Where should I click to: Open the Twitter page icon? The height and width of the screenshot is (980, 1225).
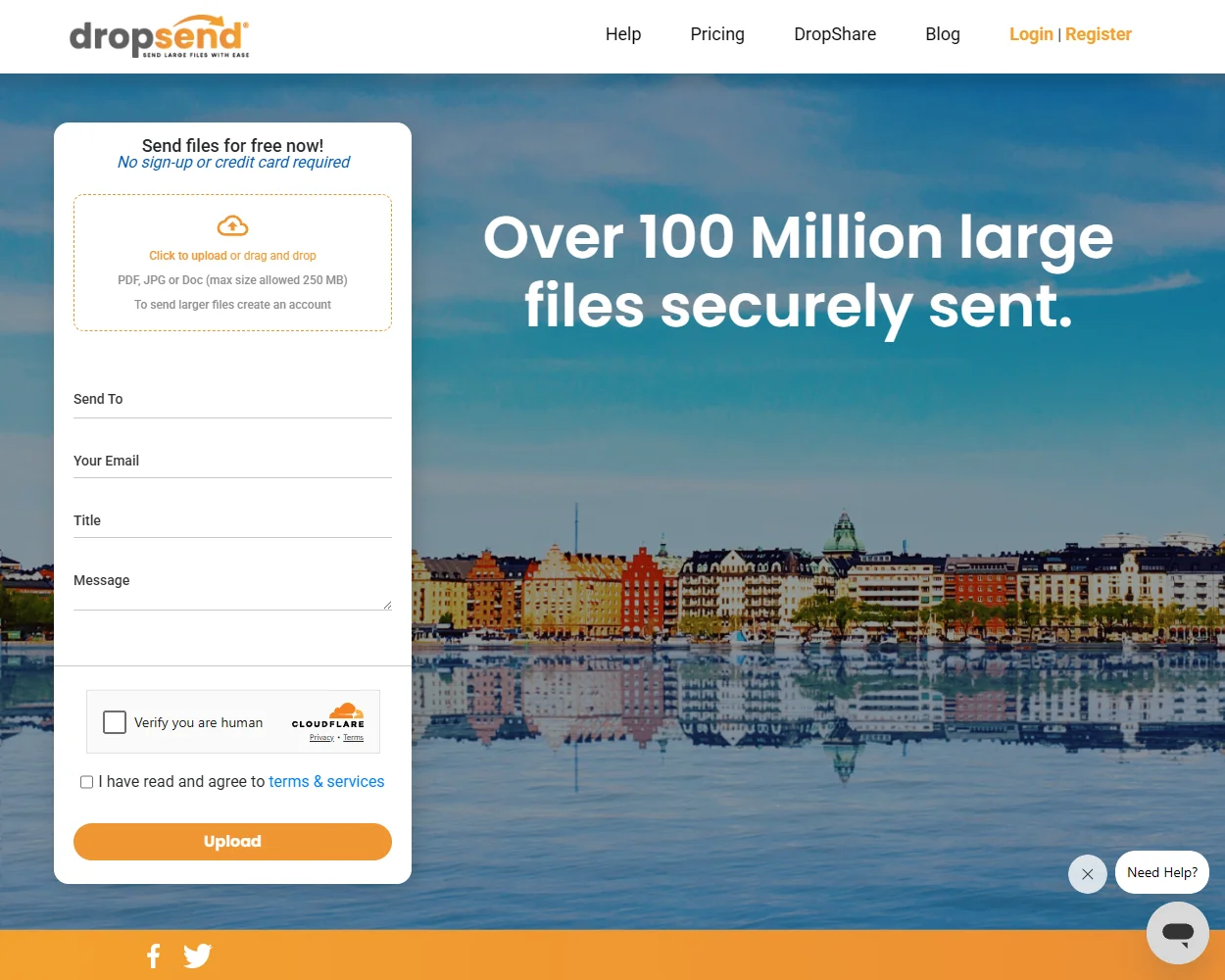tap(197, 955)
